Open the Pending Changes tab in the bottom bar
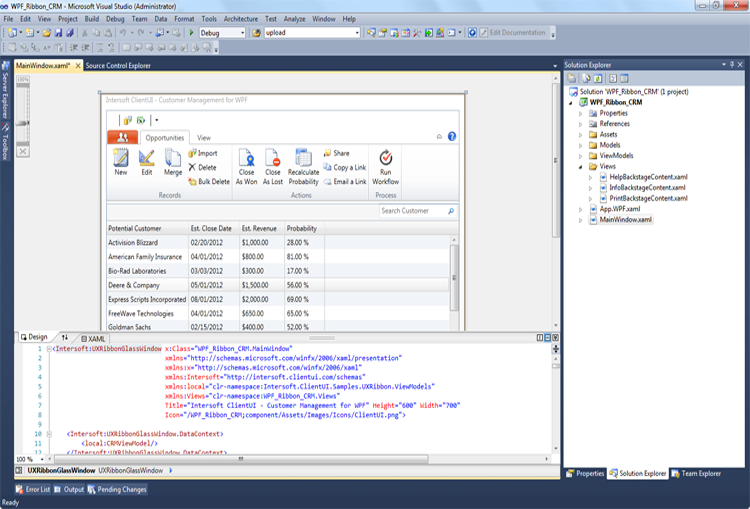This screenshot has width=750, height=509. pos(118,490)
